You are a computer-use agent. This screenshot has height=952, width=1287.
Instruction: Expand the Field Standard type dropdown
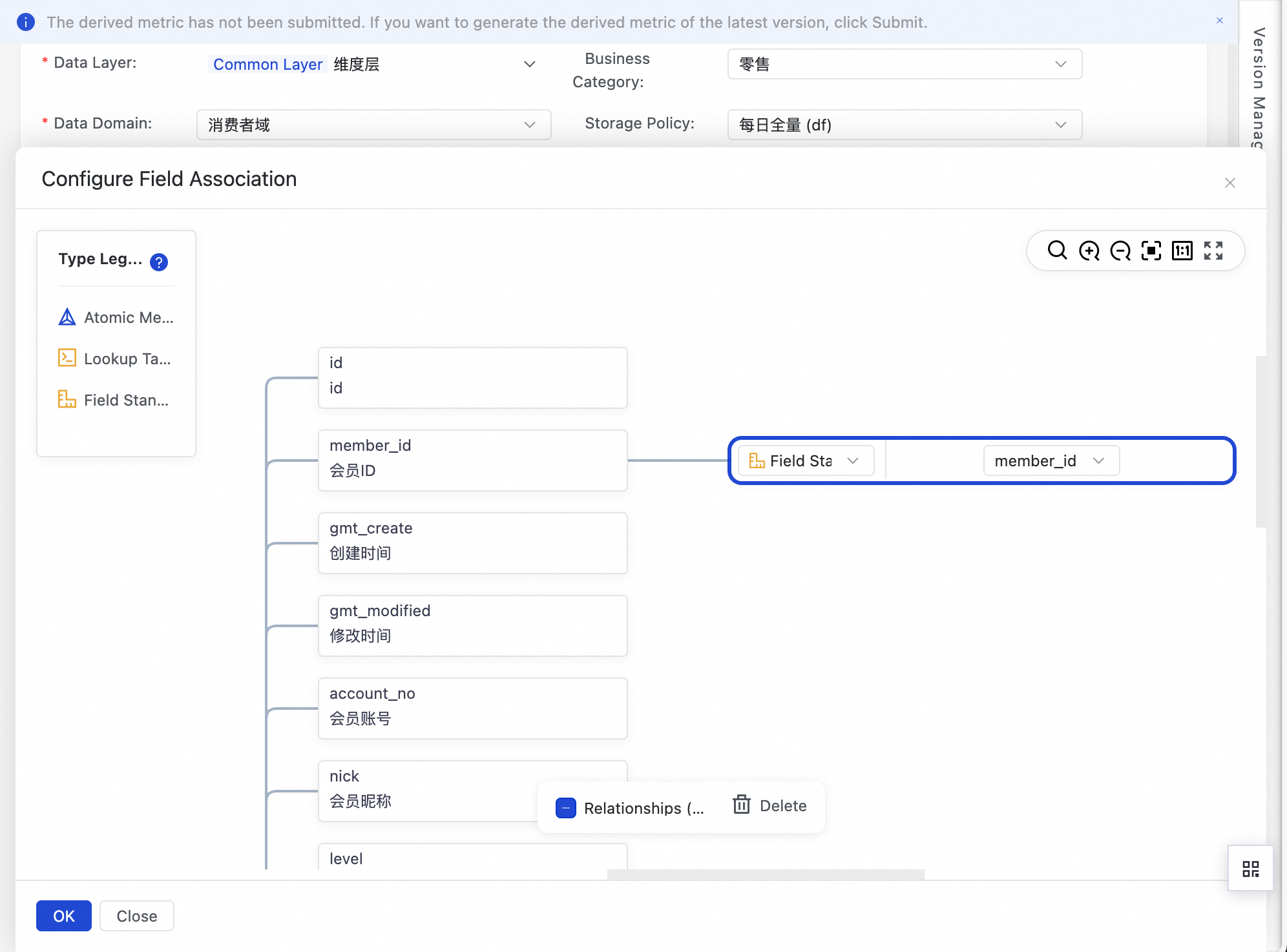pyautogui.click(x=806, y=460)
